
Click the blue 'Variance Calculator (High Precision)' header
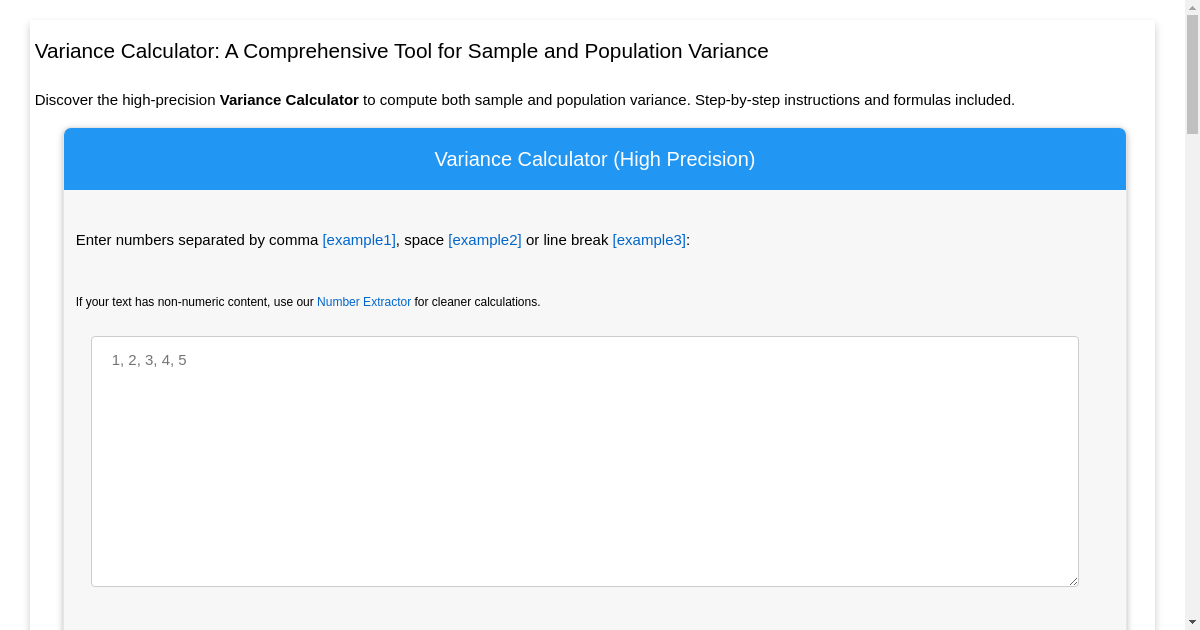[594, 159]
